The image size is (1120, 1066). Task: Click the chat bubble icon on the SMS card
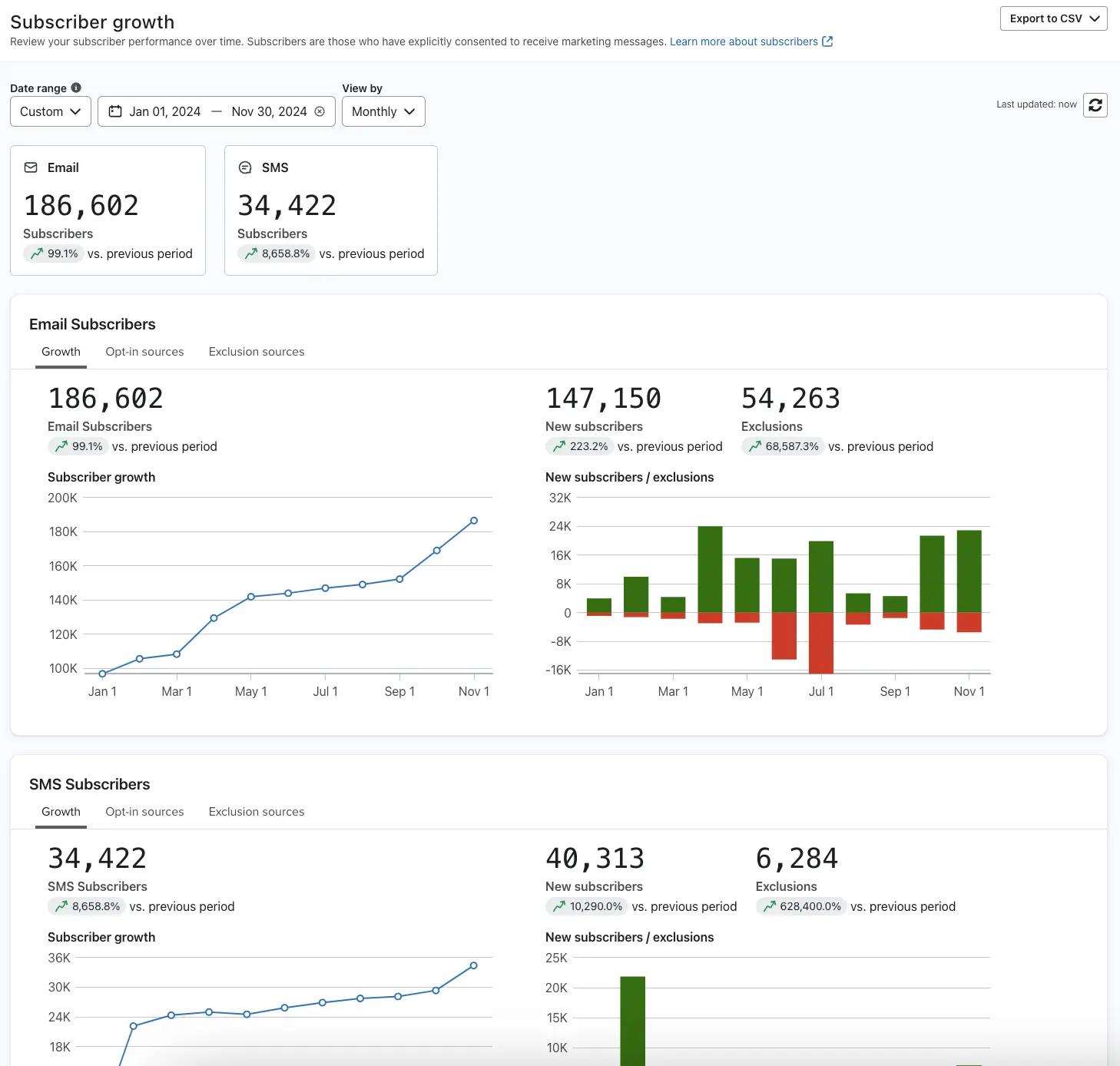pyautogui.click(x=245, y=167)
